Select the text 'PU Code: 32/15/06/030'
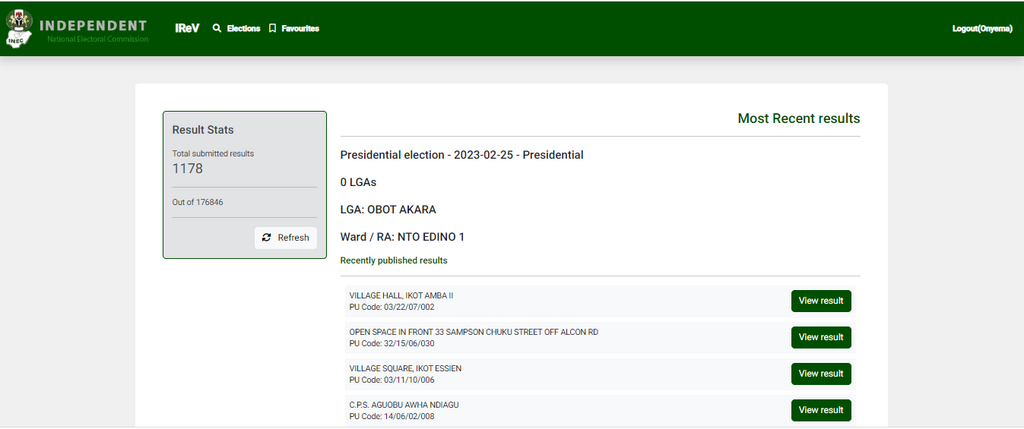Viewport: 1024px width, 429px height. [x=392, y=343]
